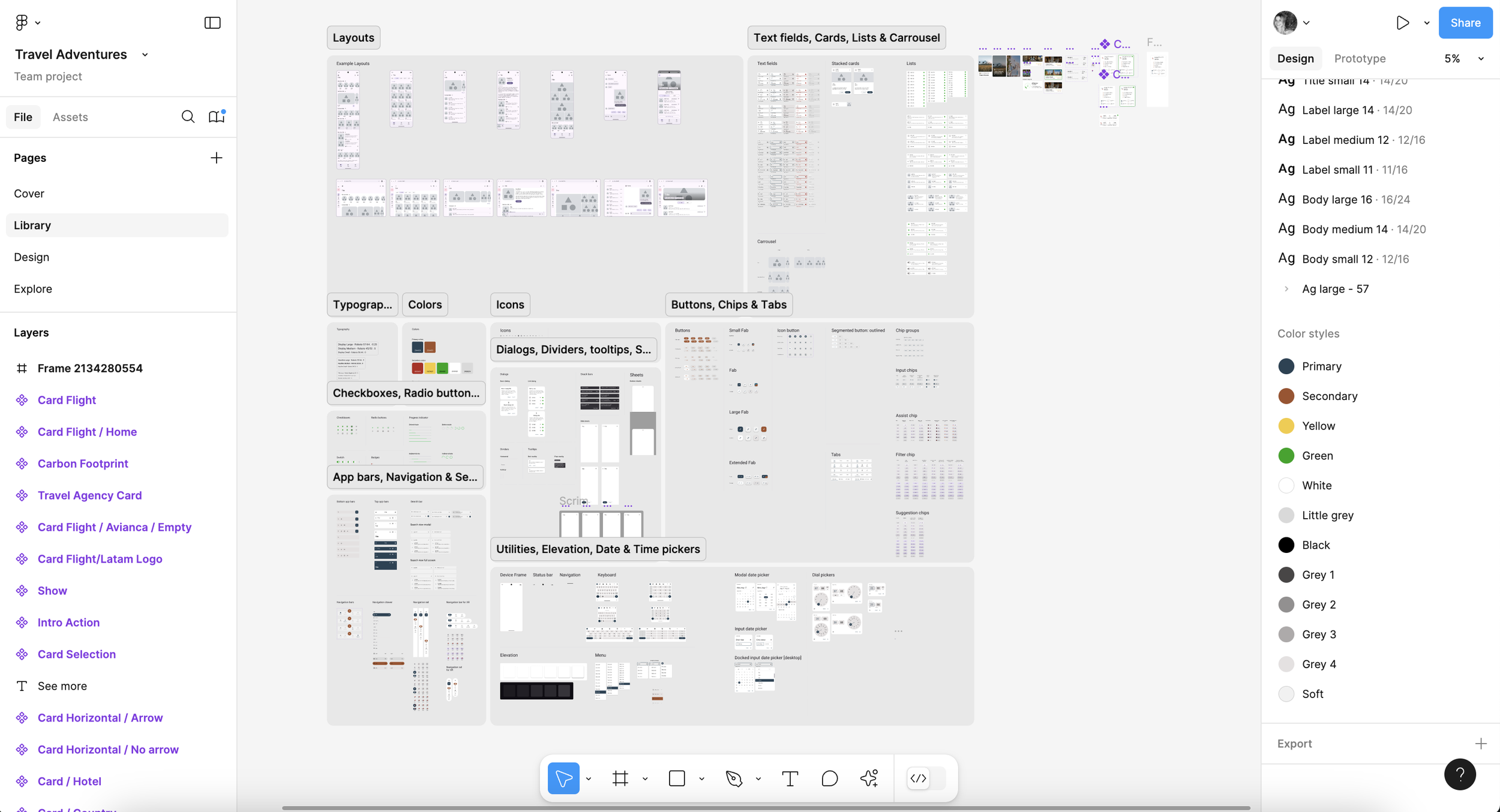Viewport: 1500px width, 812px height.
Task: Toggle Dev Mode switch
Action: coord(926,778)
